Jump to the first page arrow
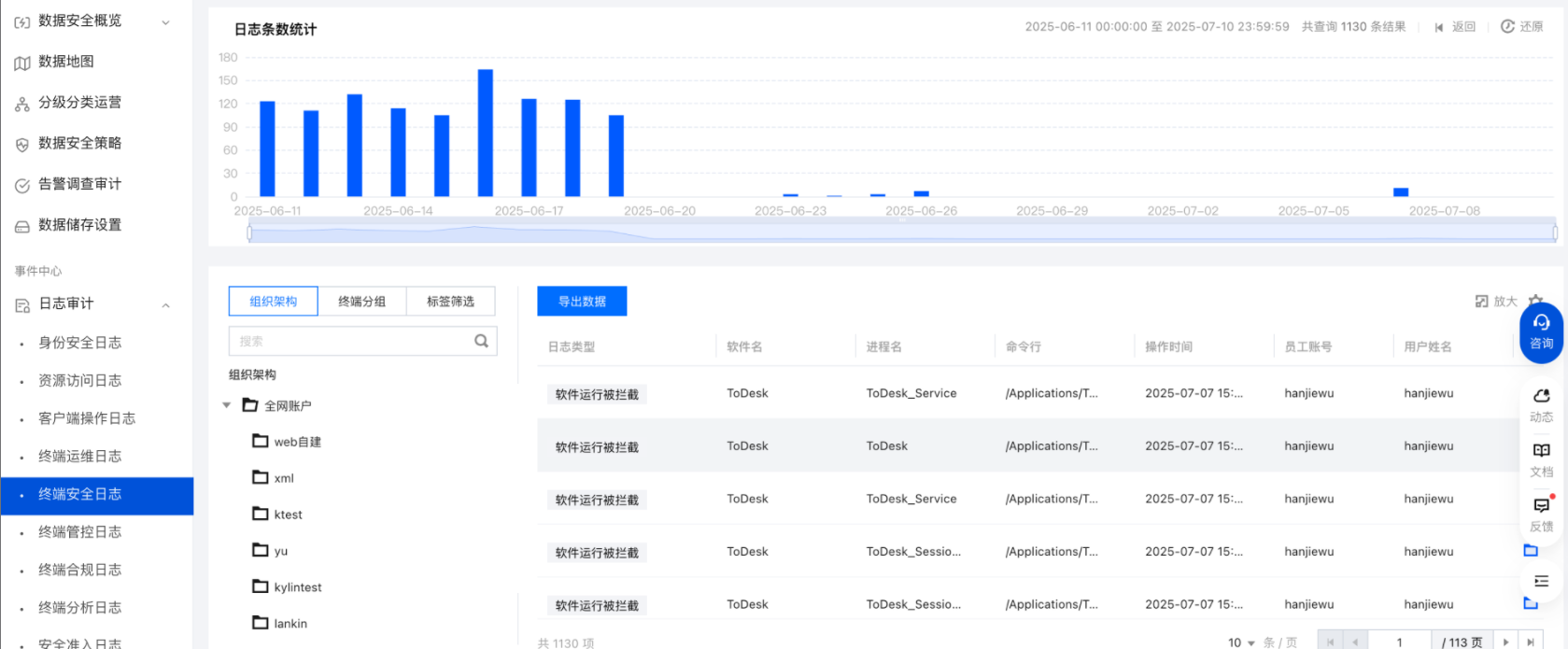Image resolution: width=1568 pixels, height=649 pixels. tap(1330, 642)
